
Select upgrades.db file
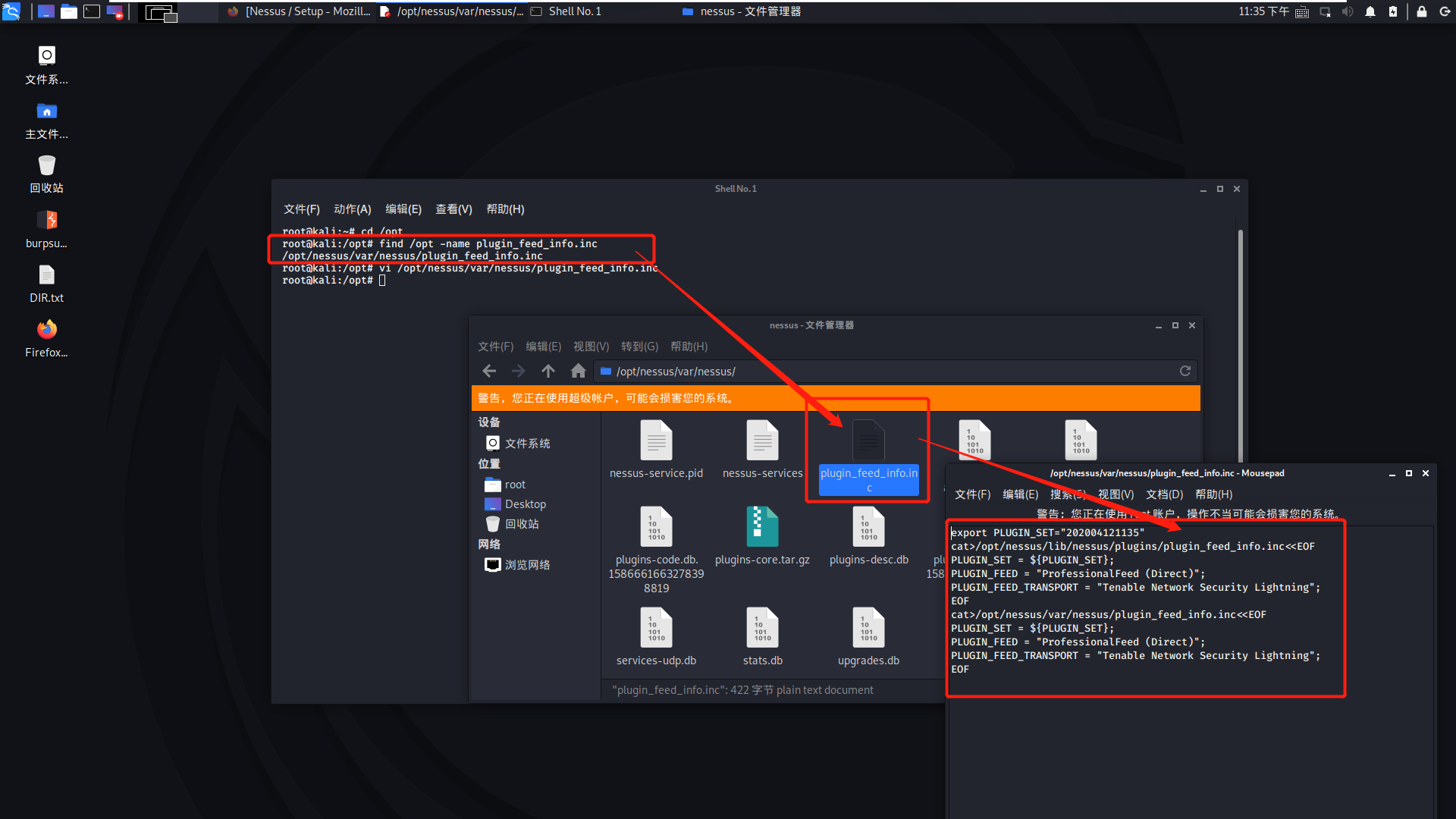pos(869,637)
